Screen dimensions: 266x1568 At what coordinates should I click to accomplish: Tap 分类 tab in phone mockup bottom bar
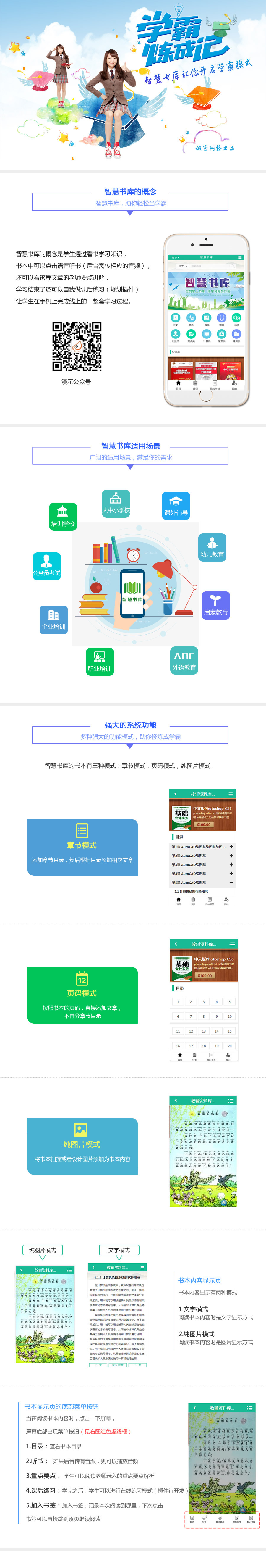point(195,385)
